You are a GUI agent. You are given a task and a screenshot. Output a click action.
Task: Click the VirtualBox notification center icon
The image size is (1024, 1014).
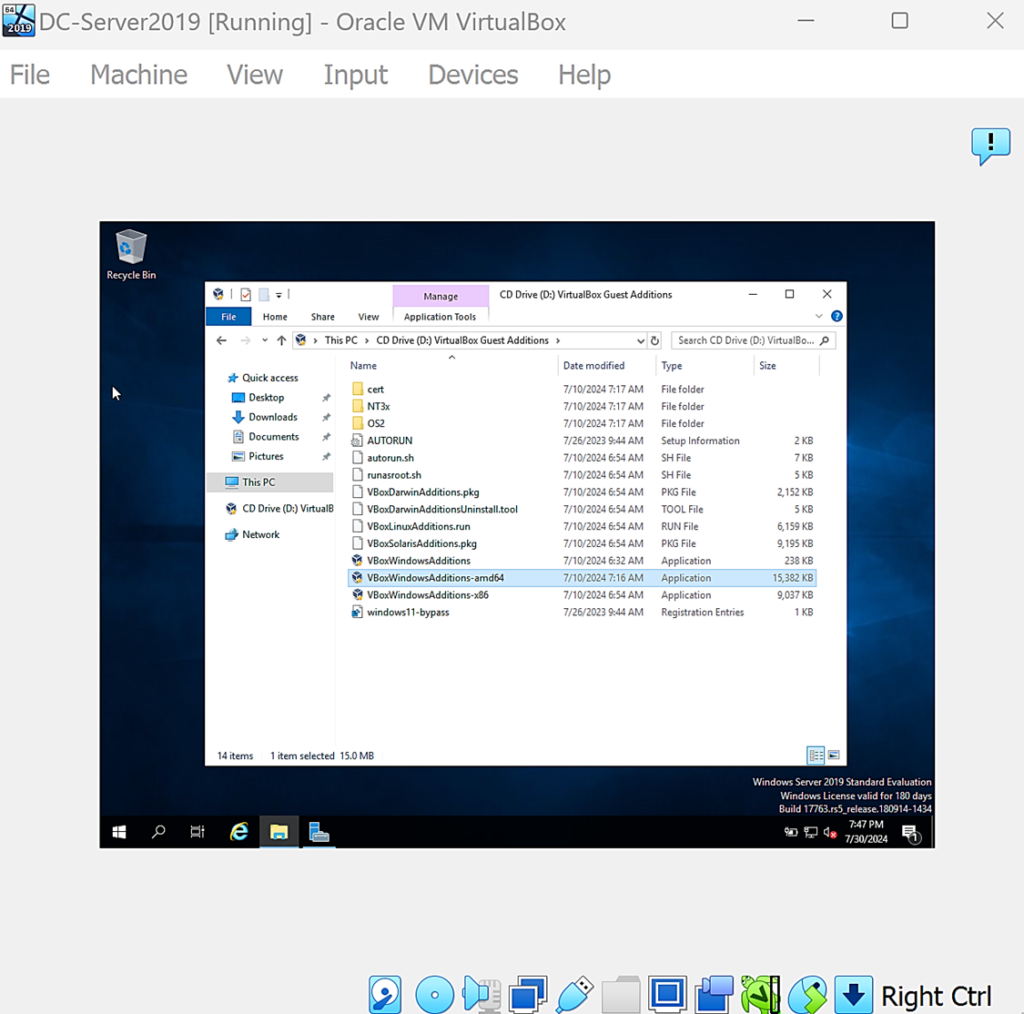990,145
